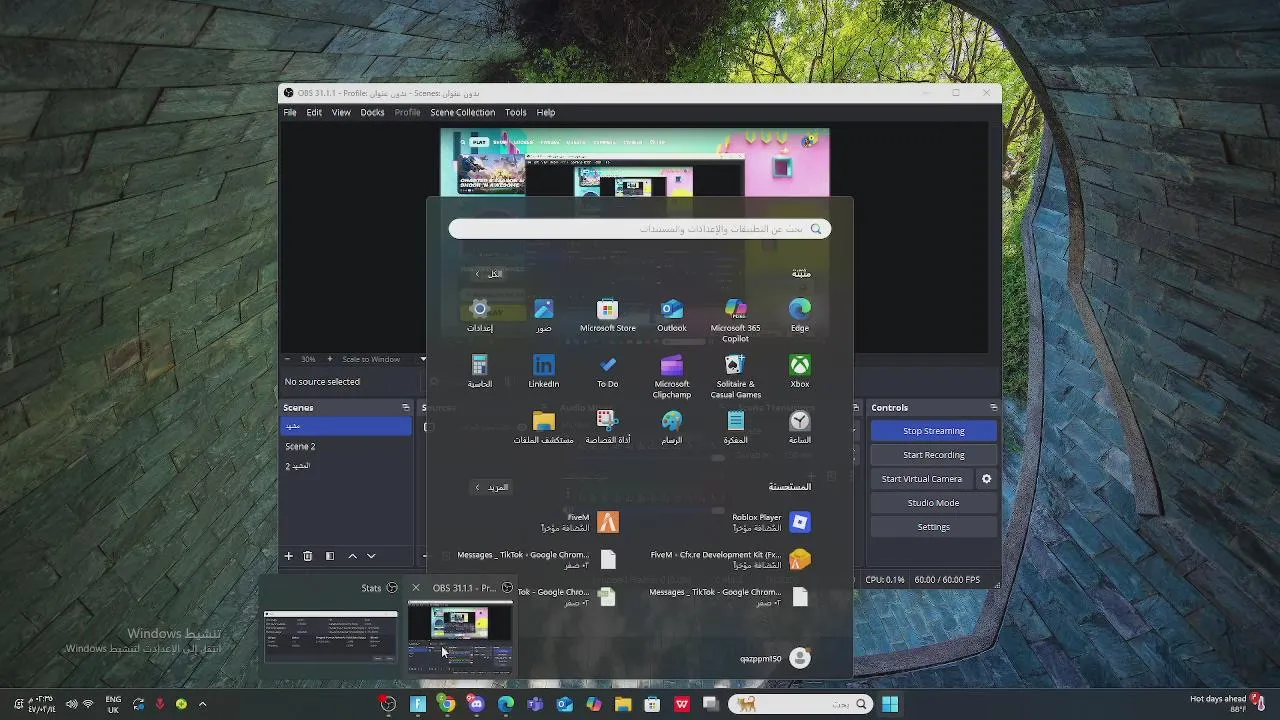Open FiveM from recommended list
The width and height of the screenshot is (1280, 720).
coord(580,522)
